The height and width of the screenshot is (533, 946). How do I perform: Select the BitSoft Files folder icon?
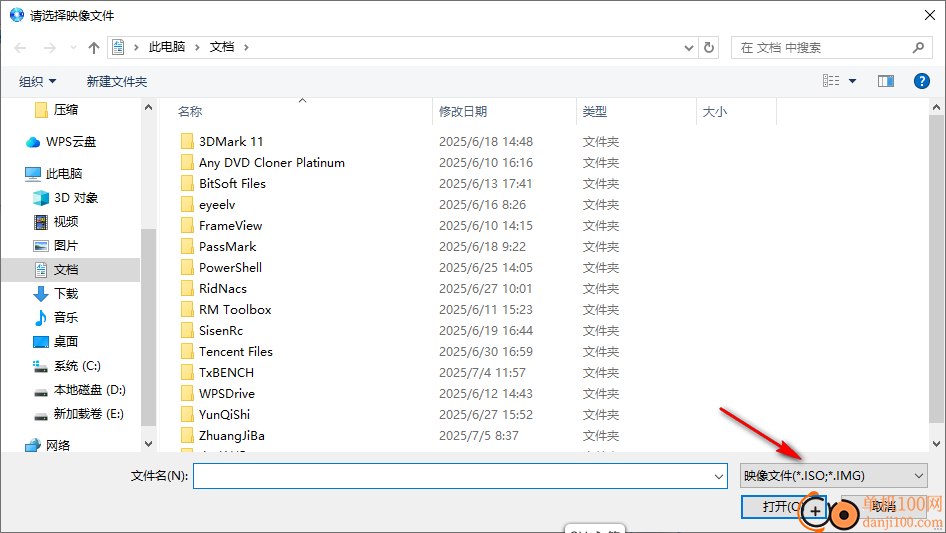[187, 184]
